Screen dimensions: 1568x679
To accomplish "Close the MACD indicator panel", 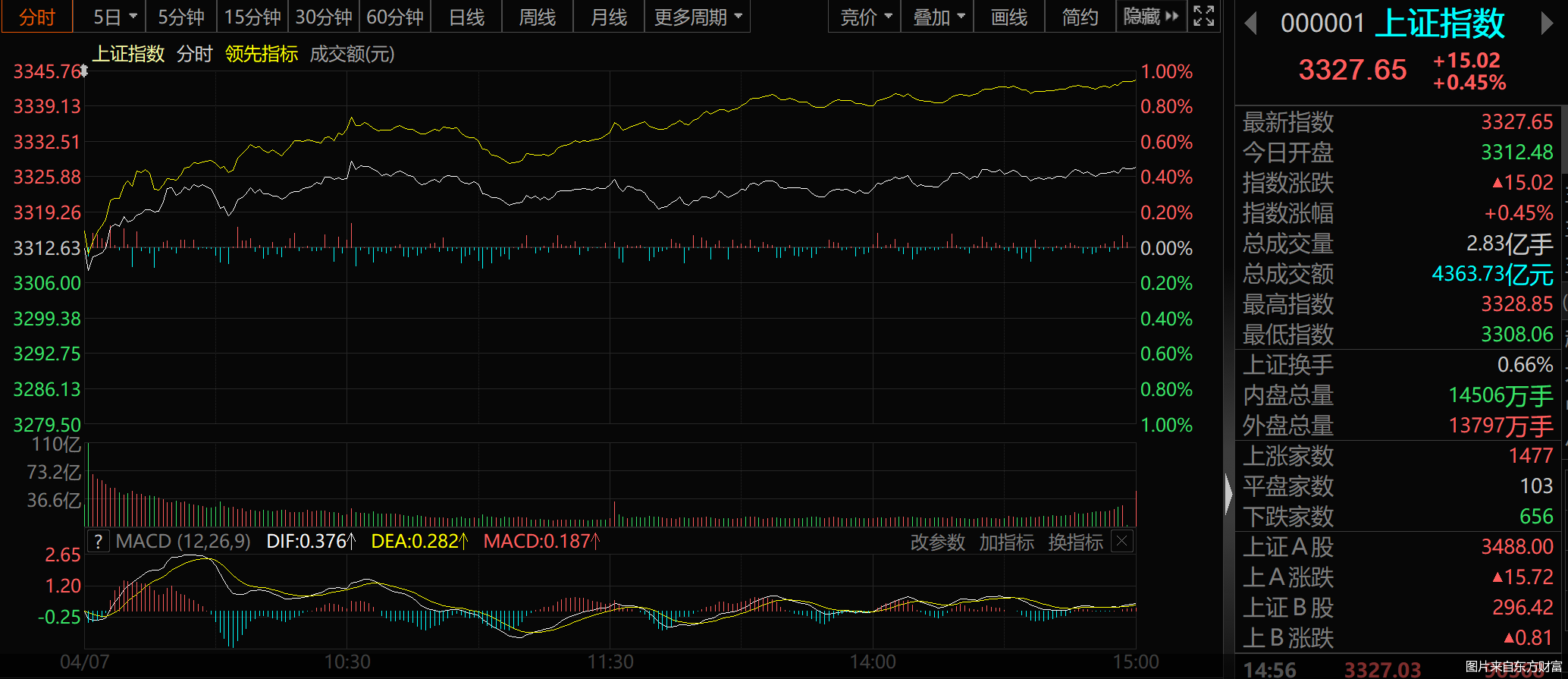I will (x=1122, y=542).
